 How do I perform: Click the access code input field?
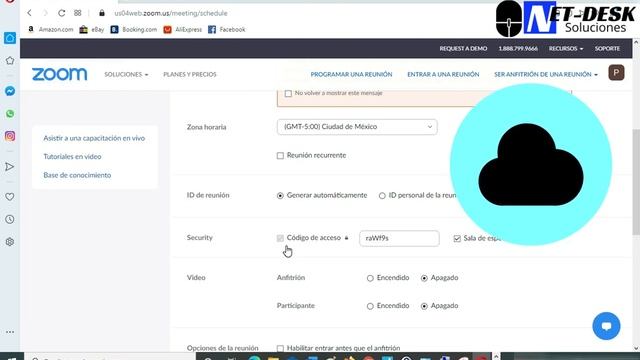coord(399,238)
